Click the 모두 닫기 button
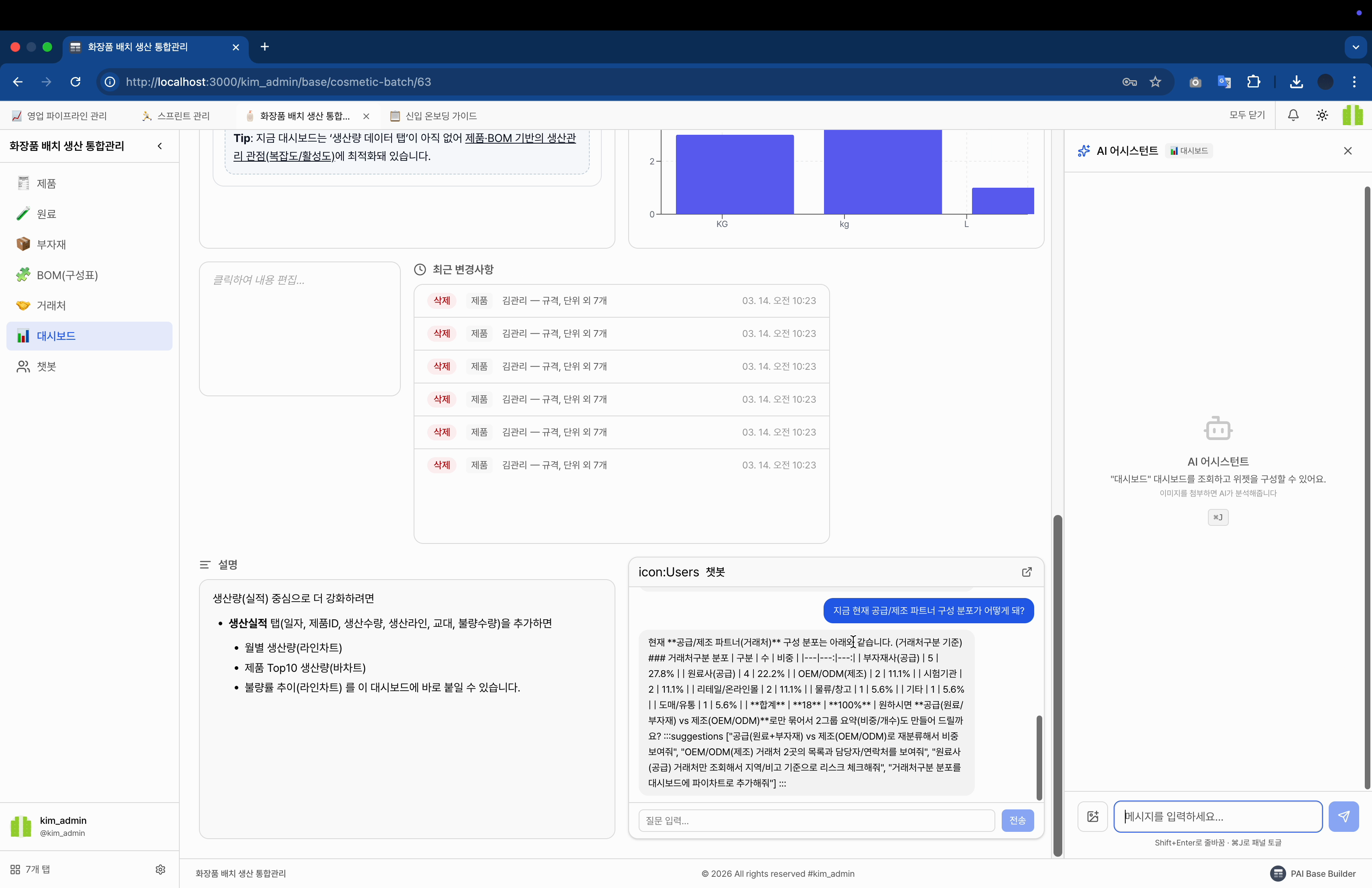The image size is (1372, 888). (x=1246, y=115)
